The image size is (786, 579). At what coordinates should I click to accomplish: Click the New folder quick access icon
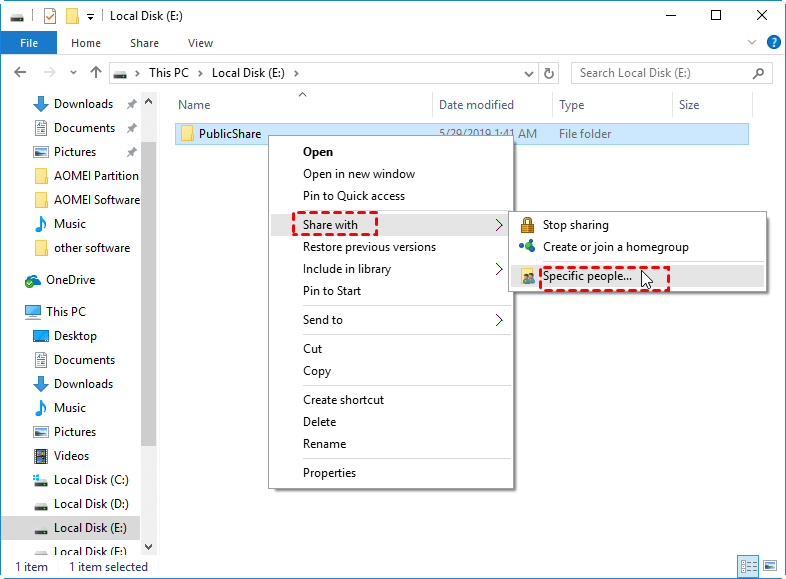pyautogui.click(x=72, y=16)
